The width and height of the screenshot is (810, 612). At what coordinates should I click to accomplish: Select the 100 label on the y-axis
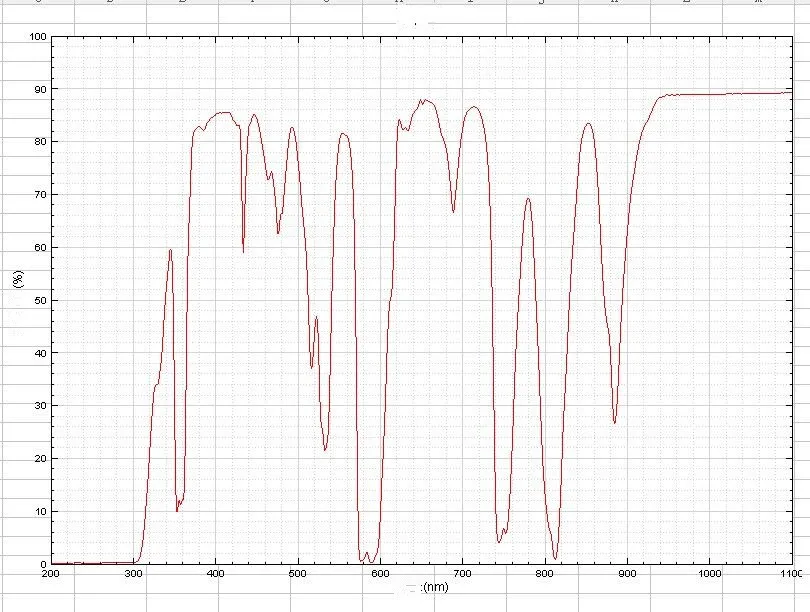coord(38,37)
